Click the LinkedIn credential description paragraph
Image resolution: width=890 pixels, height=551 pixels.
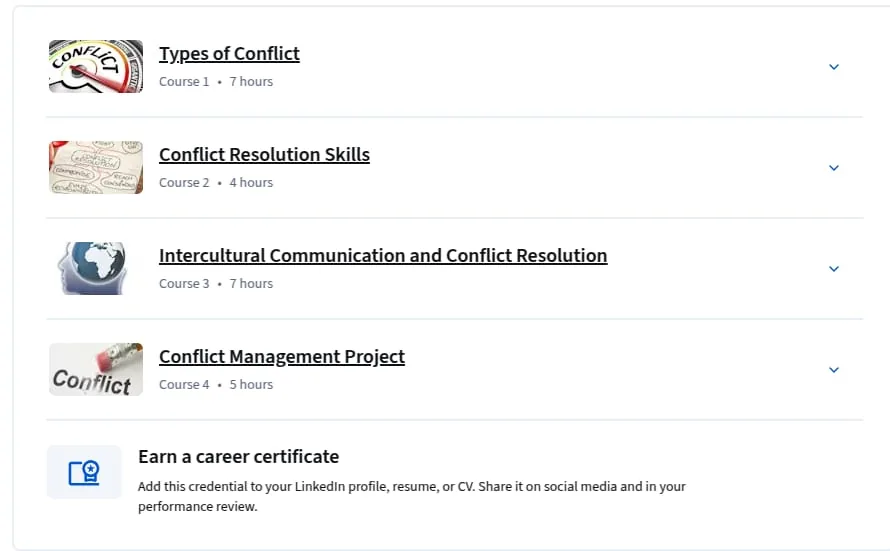click(x=412, y=497)
